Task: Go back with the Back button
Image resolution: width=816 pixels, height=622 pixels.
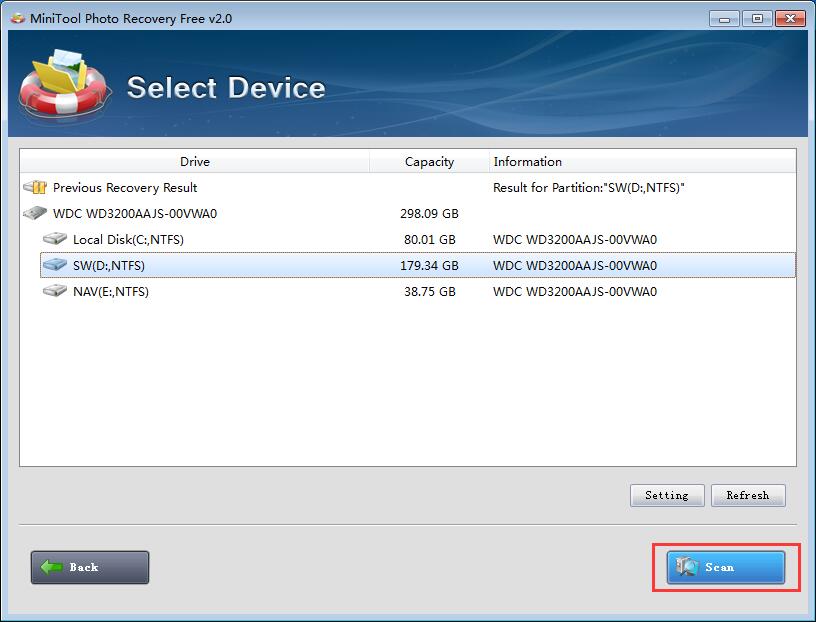Action: (x=90, y=567)
